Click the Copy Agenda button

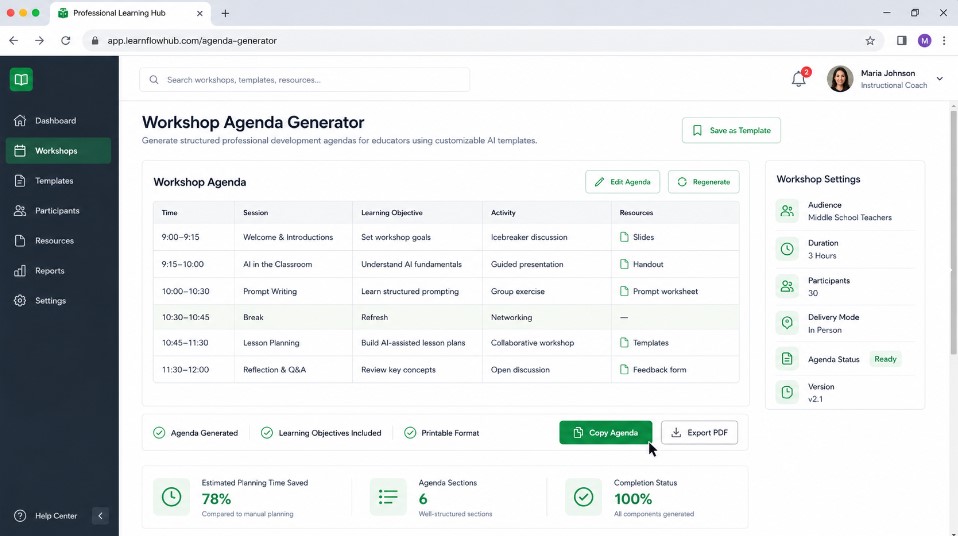(605, 433)
